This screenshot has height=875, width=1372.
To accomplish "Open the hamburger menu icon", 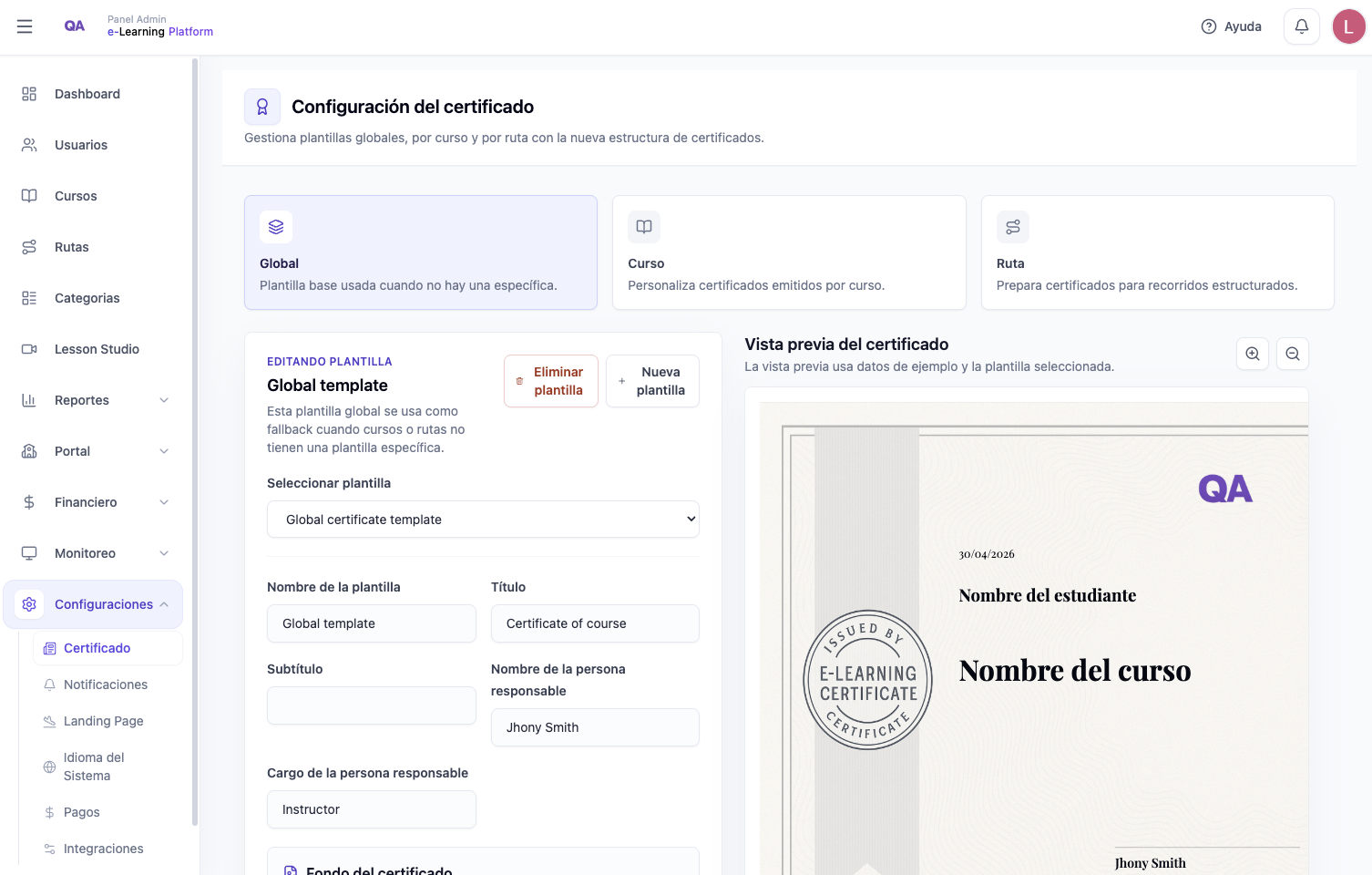I will 25,26.
